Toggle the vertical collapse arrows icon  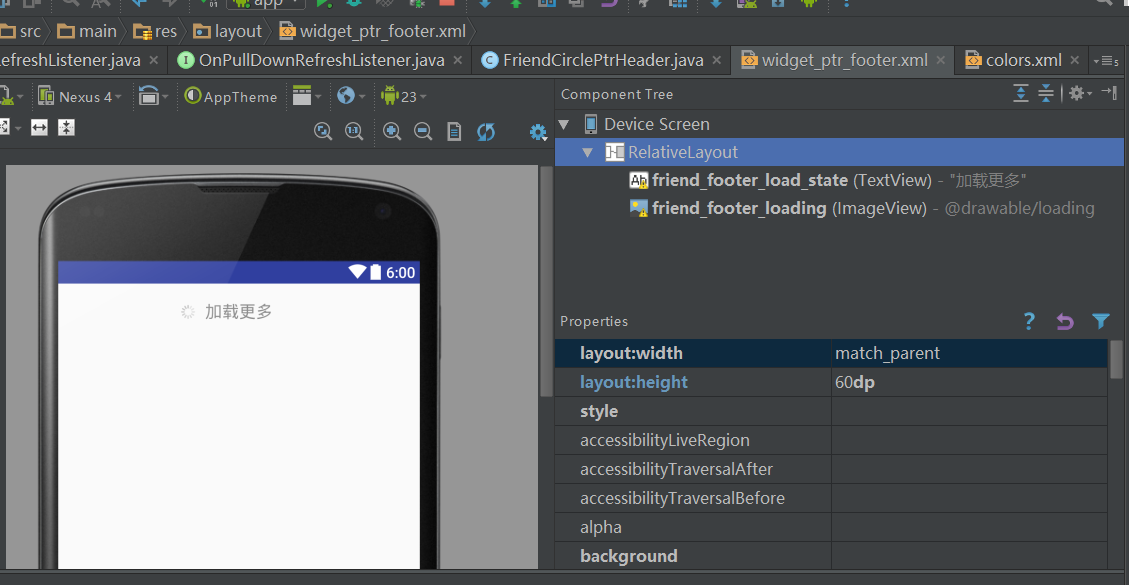(66, 128)
